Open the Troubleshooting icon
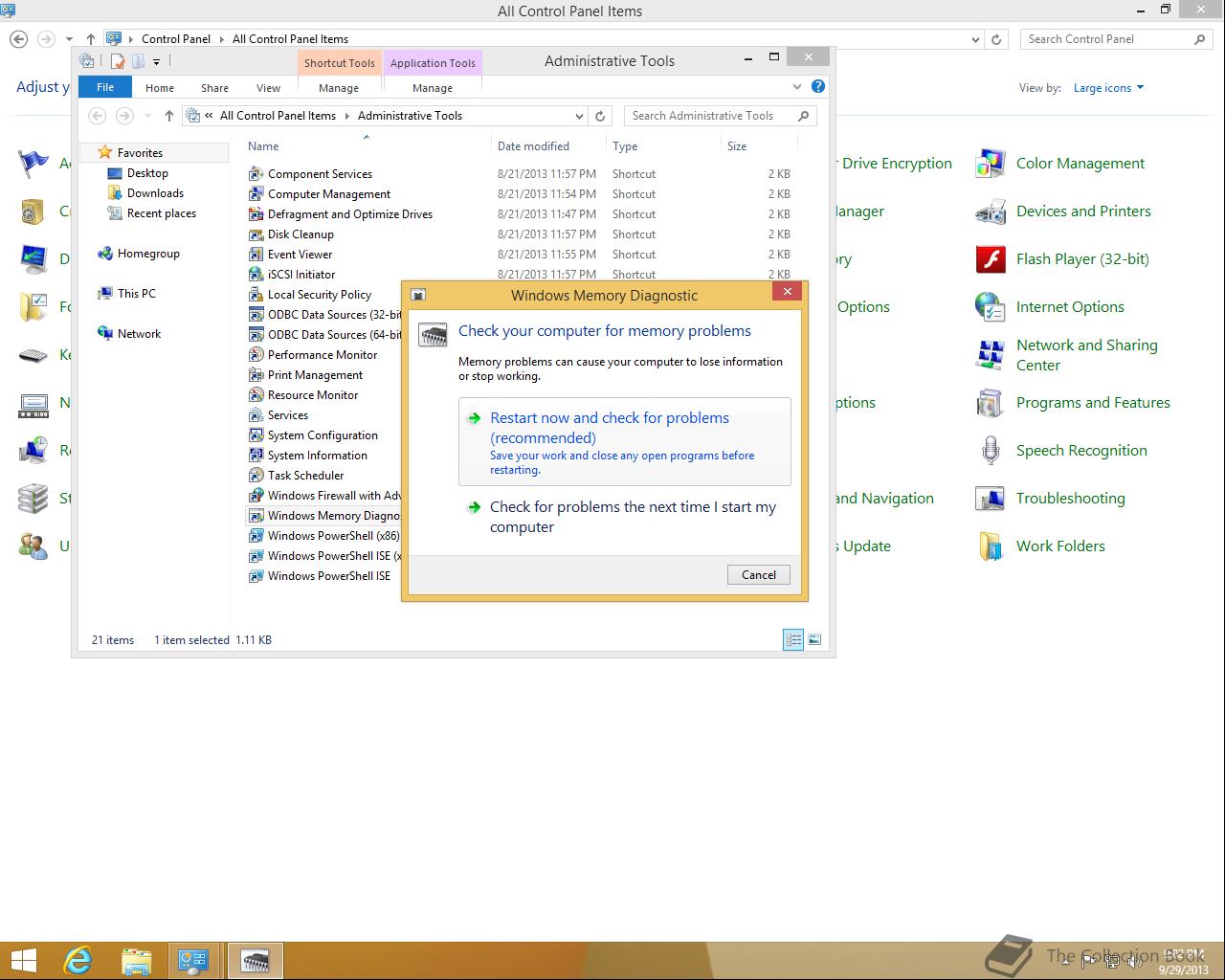Screen dimensions: 1225x980 (x=990, y=499)
